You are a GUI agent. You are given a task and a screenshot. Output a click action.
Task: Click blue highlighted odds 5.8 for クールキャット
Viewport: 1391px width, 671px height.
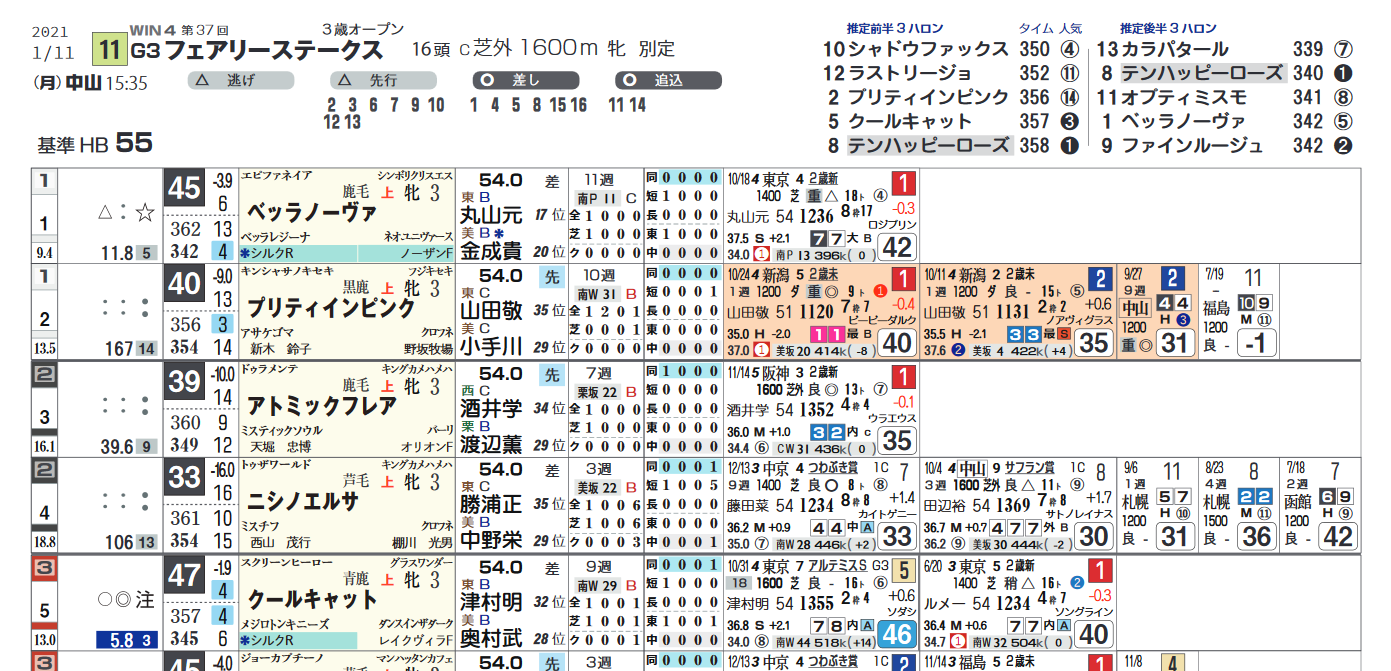pyautogui.click(x=125, y=641)
